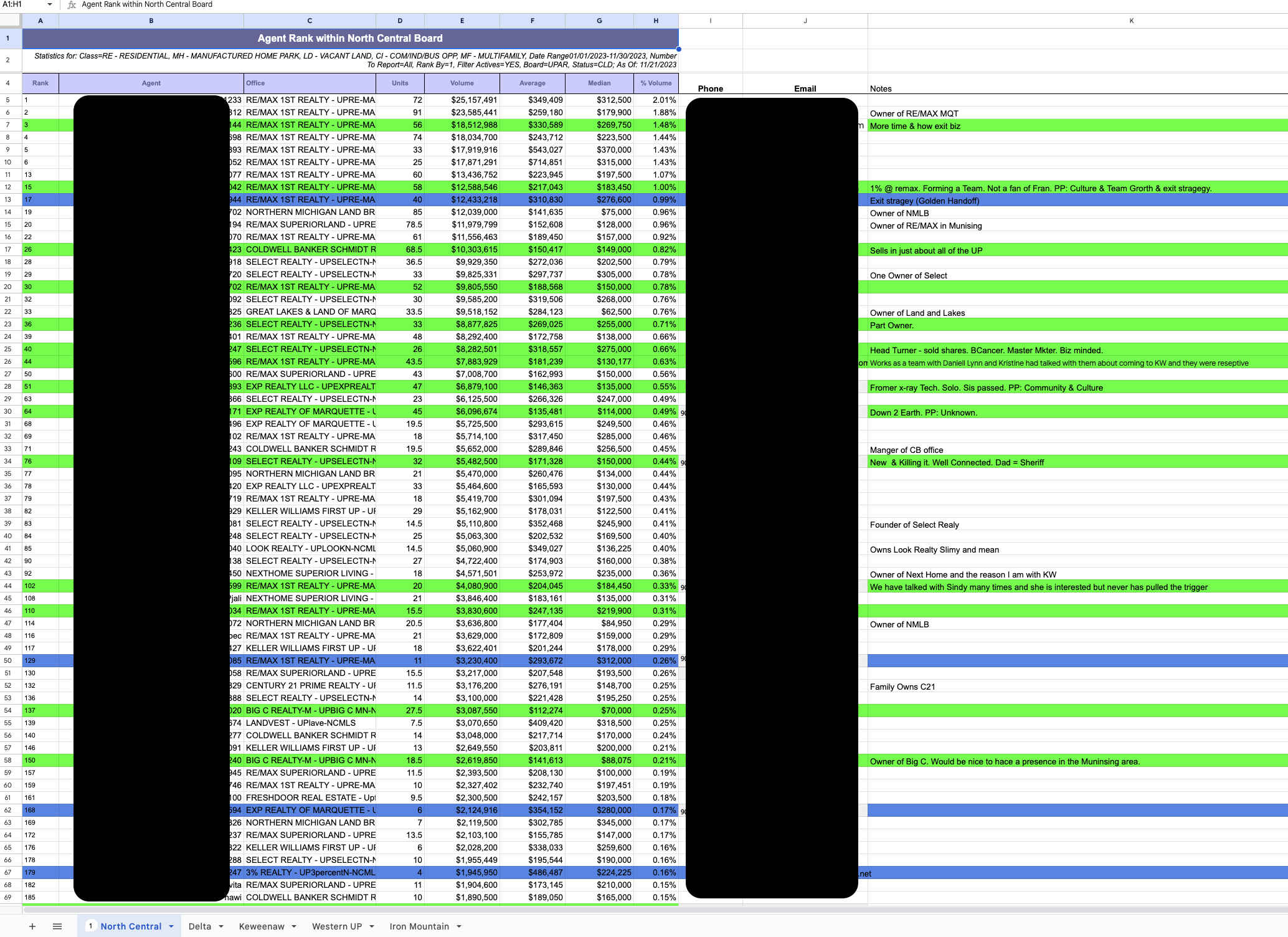
Task: Click the fx function icon
Action: pyautogui.click(x=72, y=4)
